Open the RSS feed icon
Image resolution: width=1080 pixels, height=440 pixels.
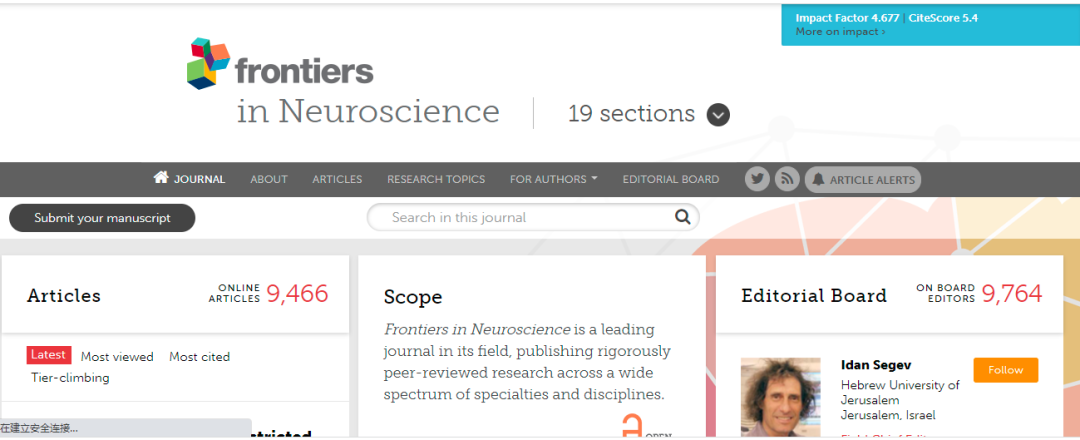click(787, 179)
